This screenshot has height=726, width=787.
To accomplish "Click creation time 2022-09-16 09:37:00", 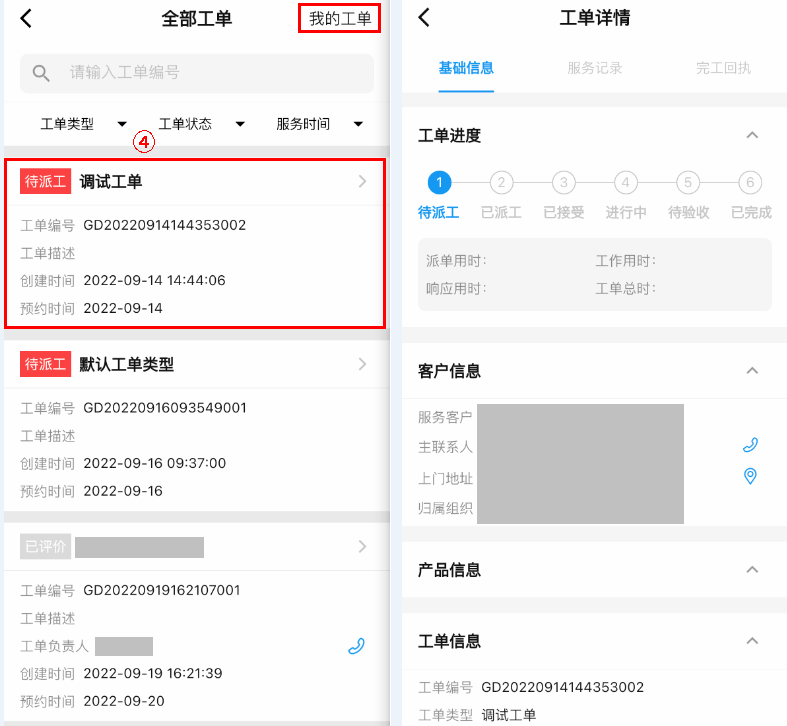I will coord(155,463).
